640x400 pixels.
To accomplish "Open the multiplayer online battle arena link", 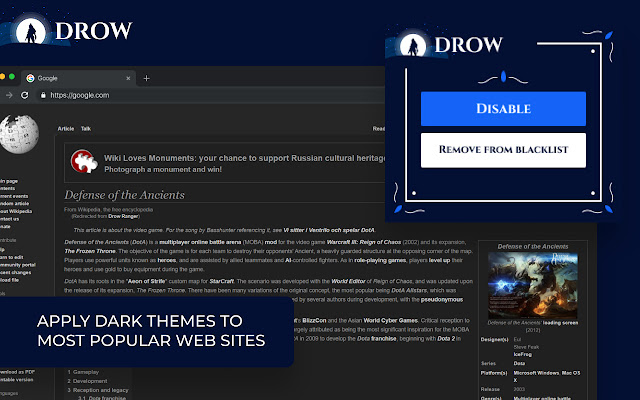I will click(x=200, y=242).
